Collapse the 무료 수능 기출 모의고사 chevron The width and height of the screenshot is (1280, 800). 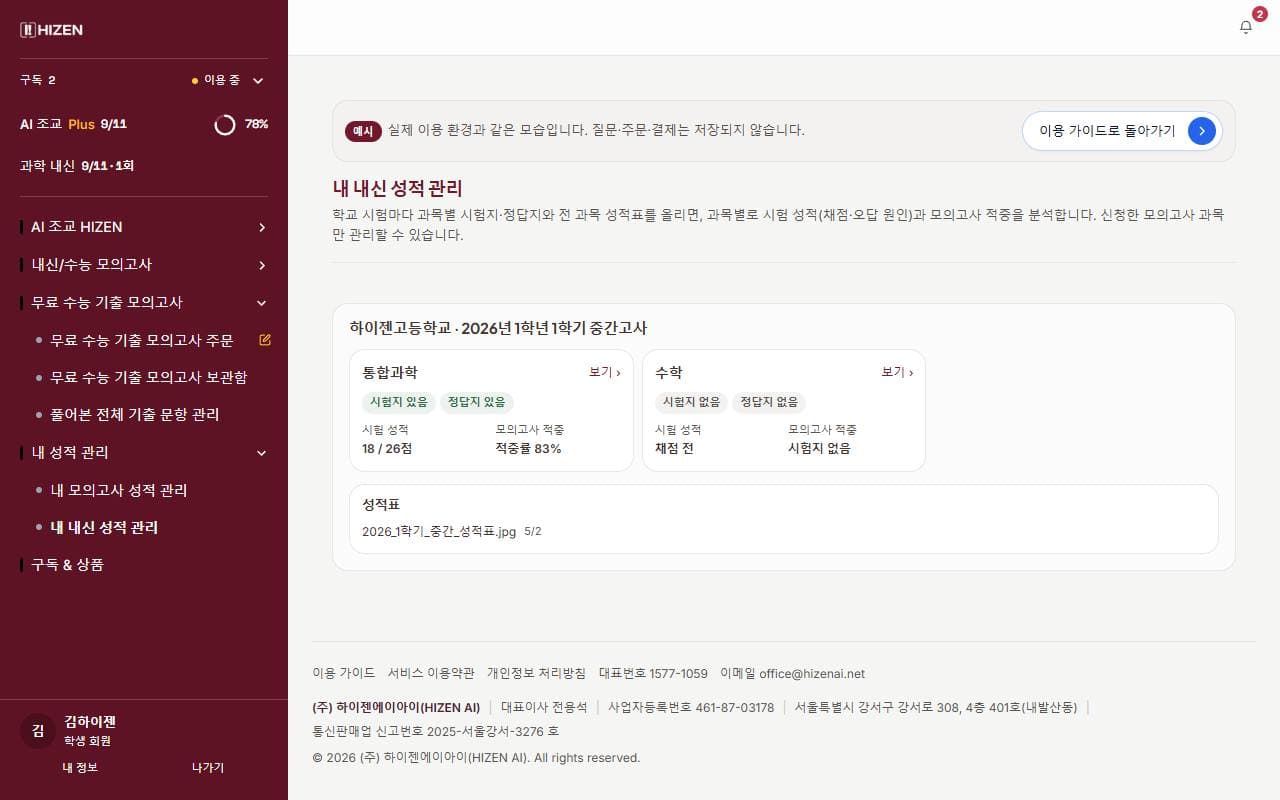(x=262, y=303)
